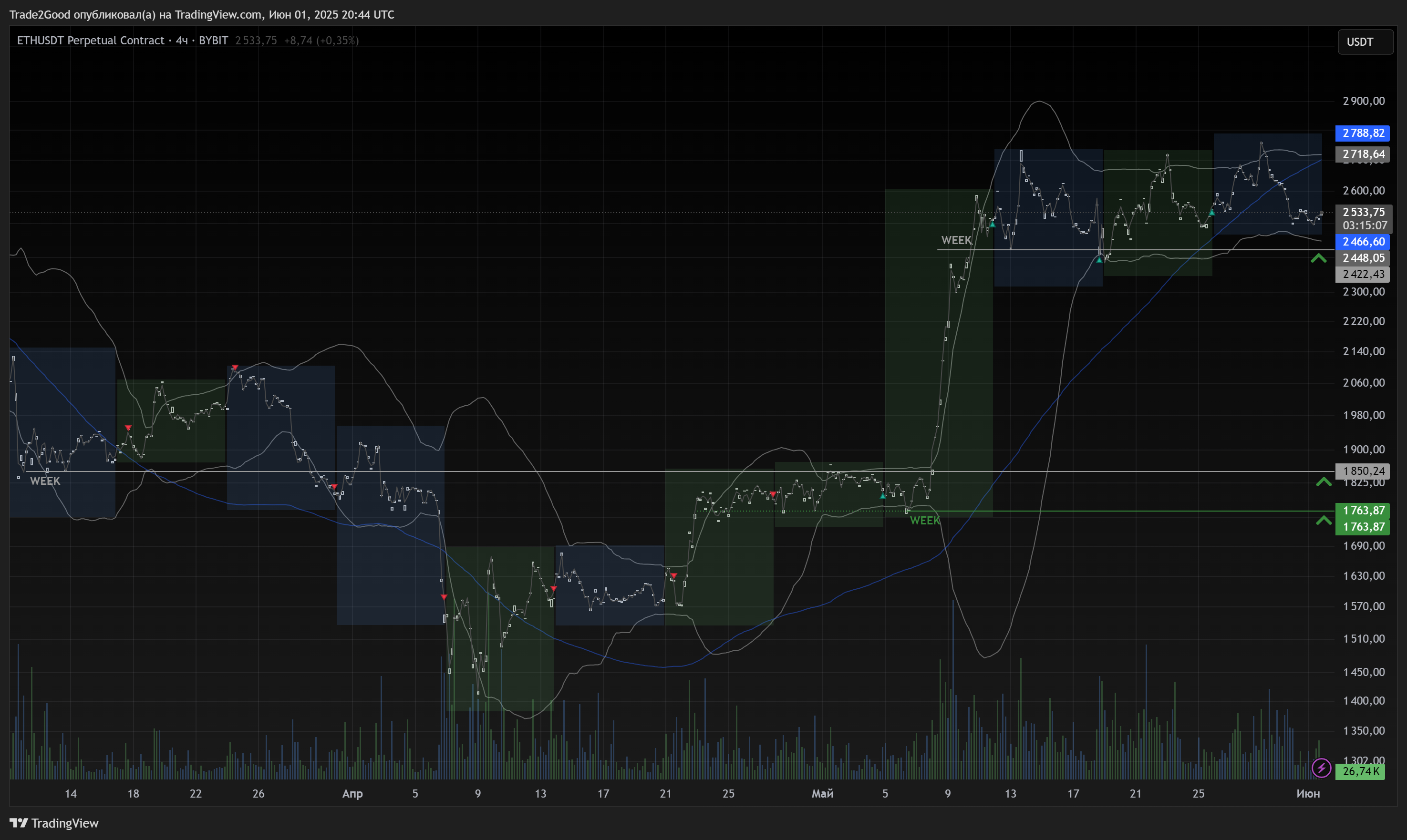
Task: Click current price label 2 533,75
Action: [x=1364, y=212]
